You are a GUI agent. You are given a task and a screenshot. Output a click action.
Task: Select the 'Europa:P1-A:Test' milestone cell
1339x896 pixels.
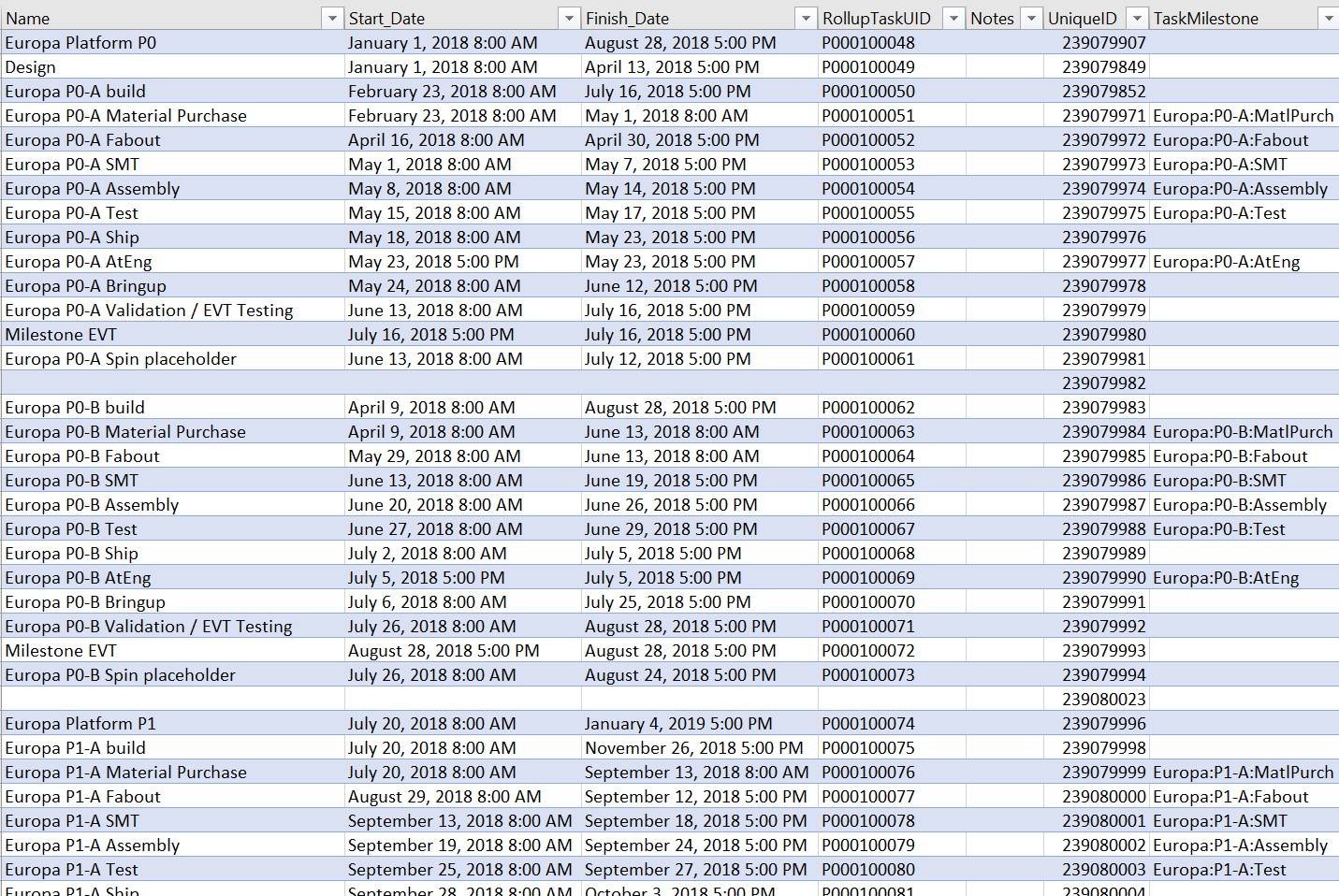pos(1244,869)
